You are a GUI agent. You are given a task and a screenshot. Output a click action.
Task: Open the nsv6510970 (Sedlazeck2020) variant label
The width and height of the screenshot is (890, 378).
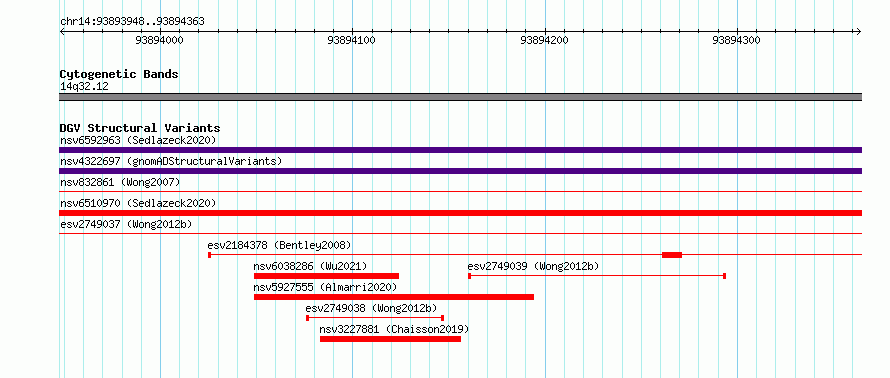[138, 203]
